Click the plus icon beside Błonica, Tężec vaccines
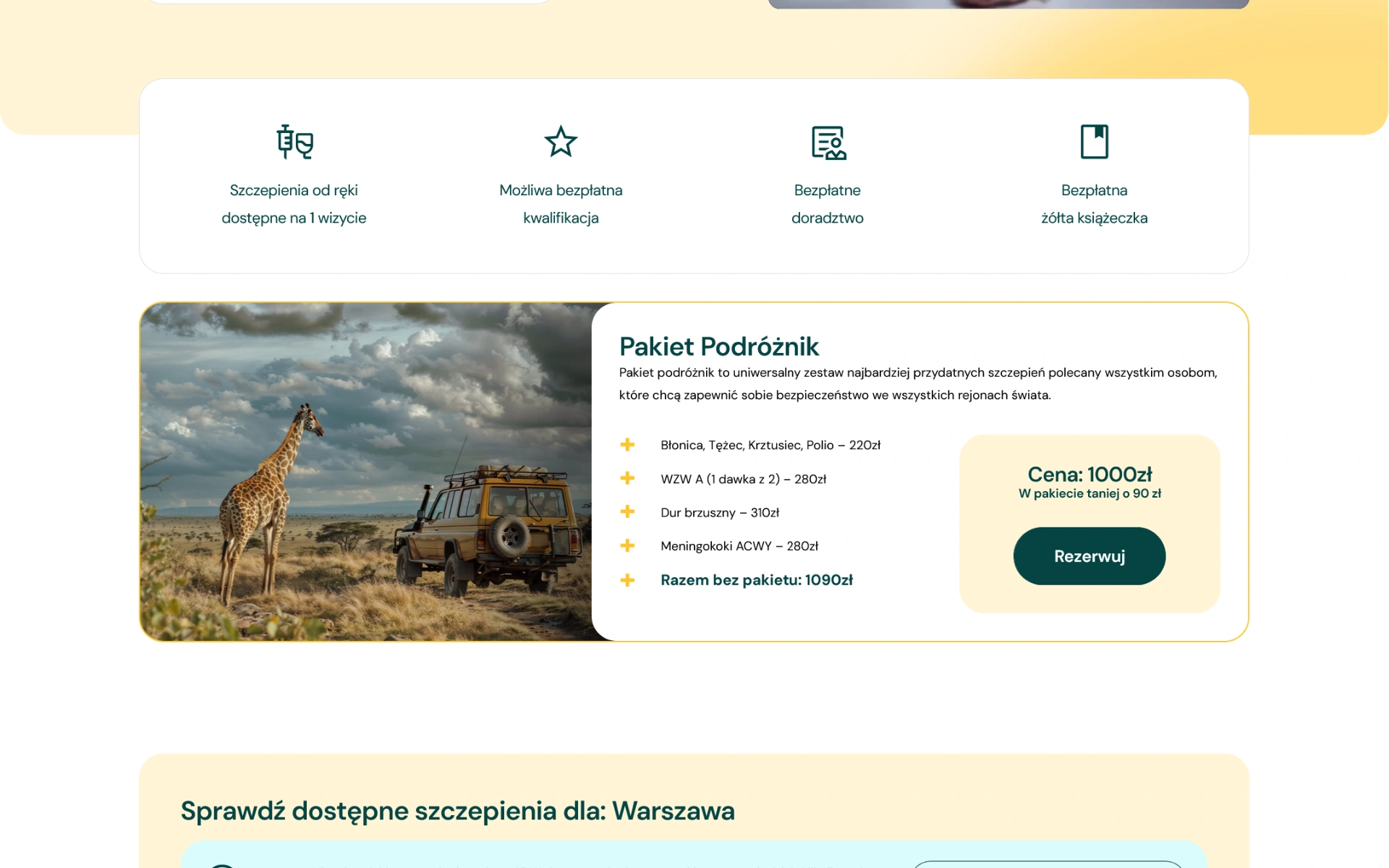The width and height of the screenshot is (1389, 868). (627, 445)
